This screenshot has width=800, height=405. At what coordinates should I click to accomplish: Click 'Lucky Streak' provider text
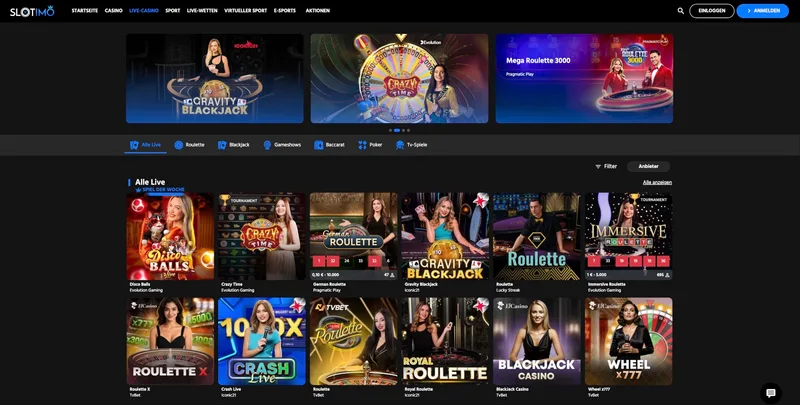[x=508, y=290]
